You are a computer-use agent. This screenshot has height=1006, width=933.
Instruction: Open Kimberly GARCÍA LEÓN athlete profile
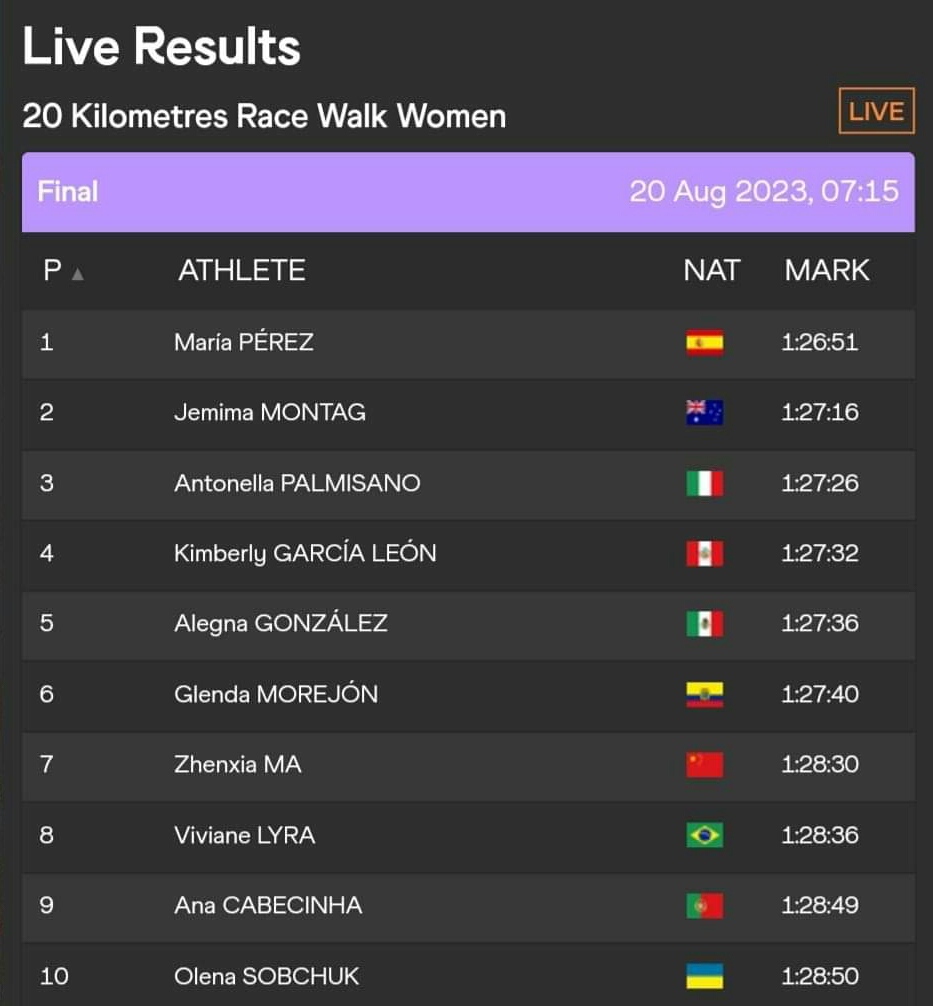click(305, 553)
